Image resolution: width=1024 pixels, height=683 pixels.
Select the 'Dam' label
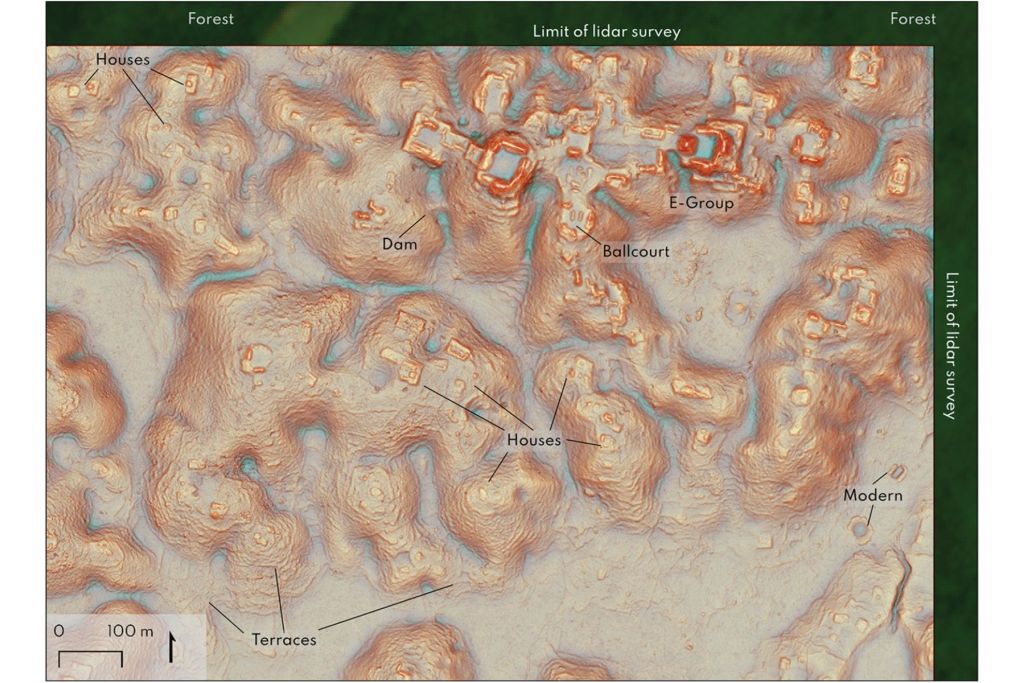point(398,243)
